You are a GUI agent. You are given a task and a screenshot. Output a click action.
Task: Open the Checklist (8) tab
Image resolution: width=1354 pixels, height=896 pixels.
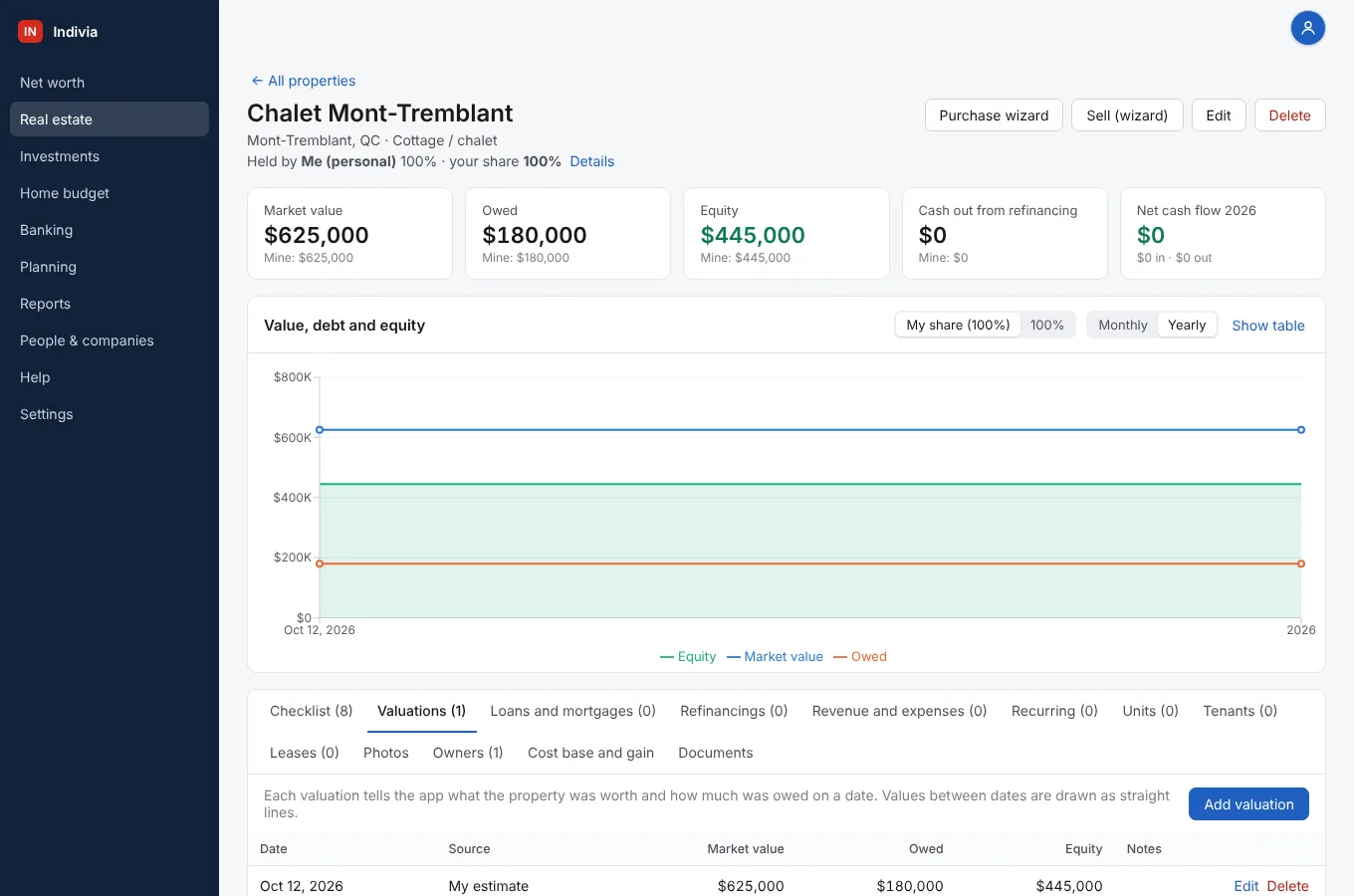tap(312, 711)
